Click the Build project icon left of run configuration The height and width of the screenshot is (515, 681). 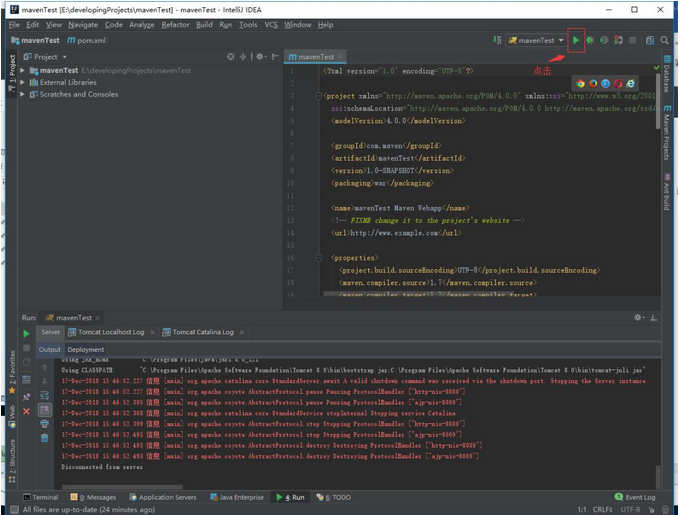point(497,40)
